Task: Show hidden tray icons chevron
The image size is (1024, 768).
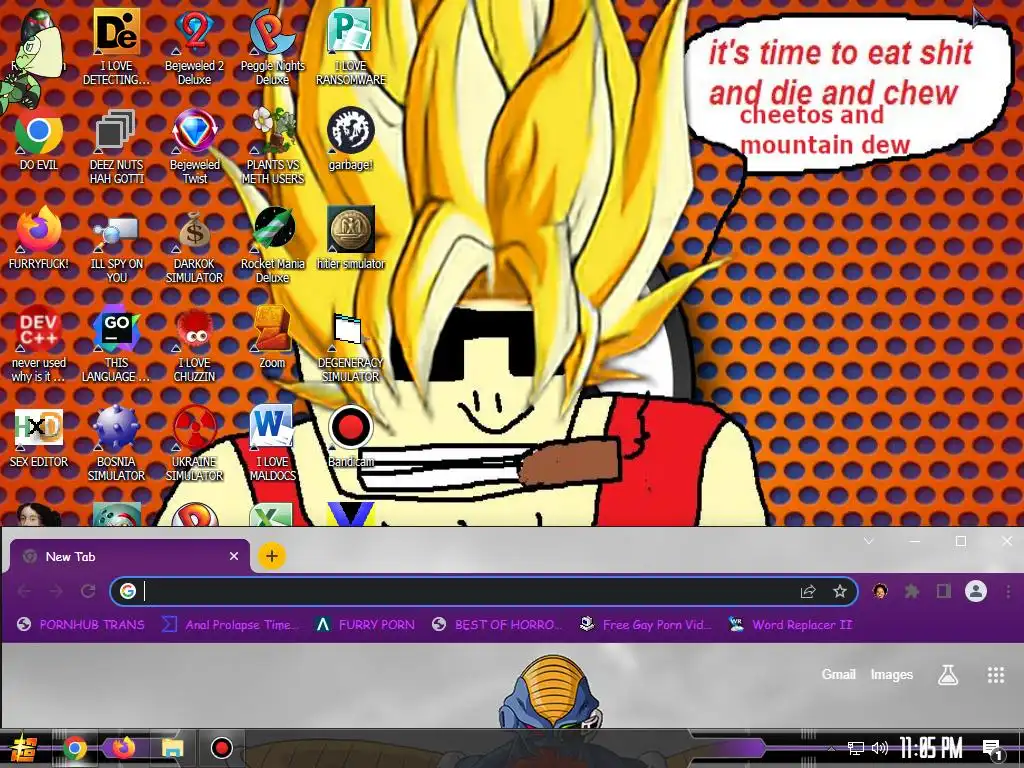Action: (831, 748)
